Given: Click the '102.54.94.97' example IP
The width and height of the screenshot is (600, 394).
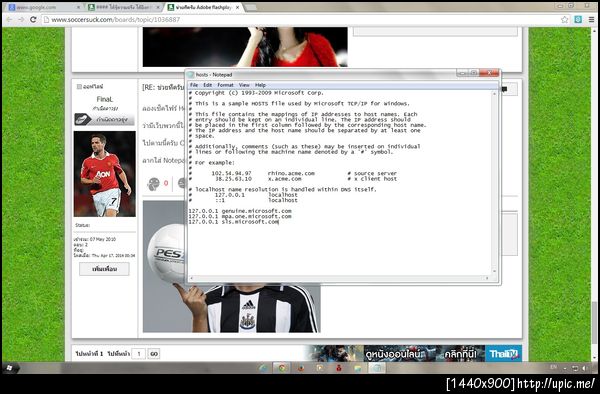Looking at the screenshot, I should (232, 173).
